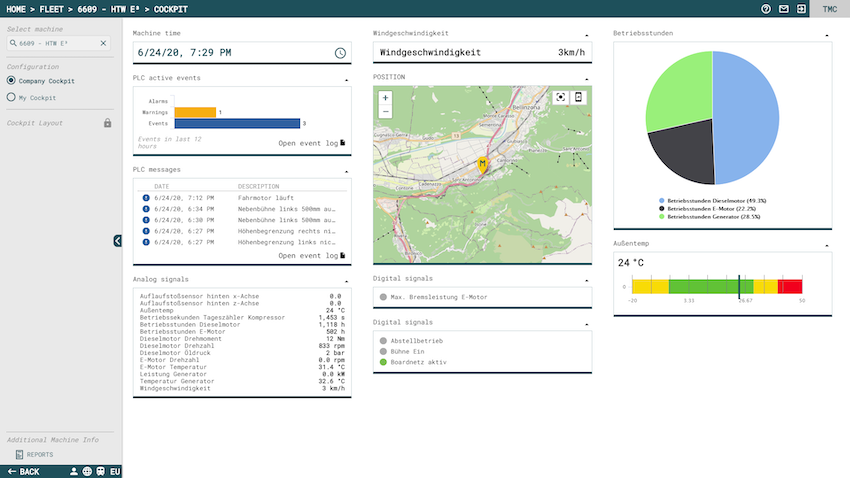This screenshot has width=850, height=478.
Task: Collapse Betriebsstunden panel
Action: point(827,35)
